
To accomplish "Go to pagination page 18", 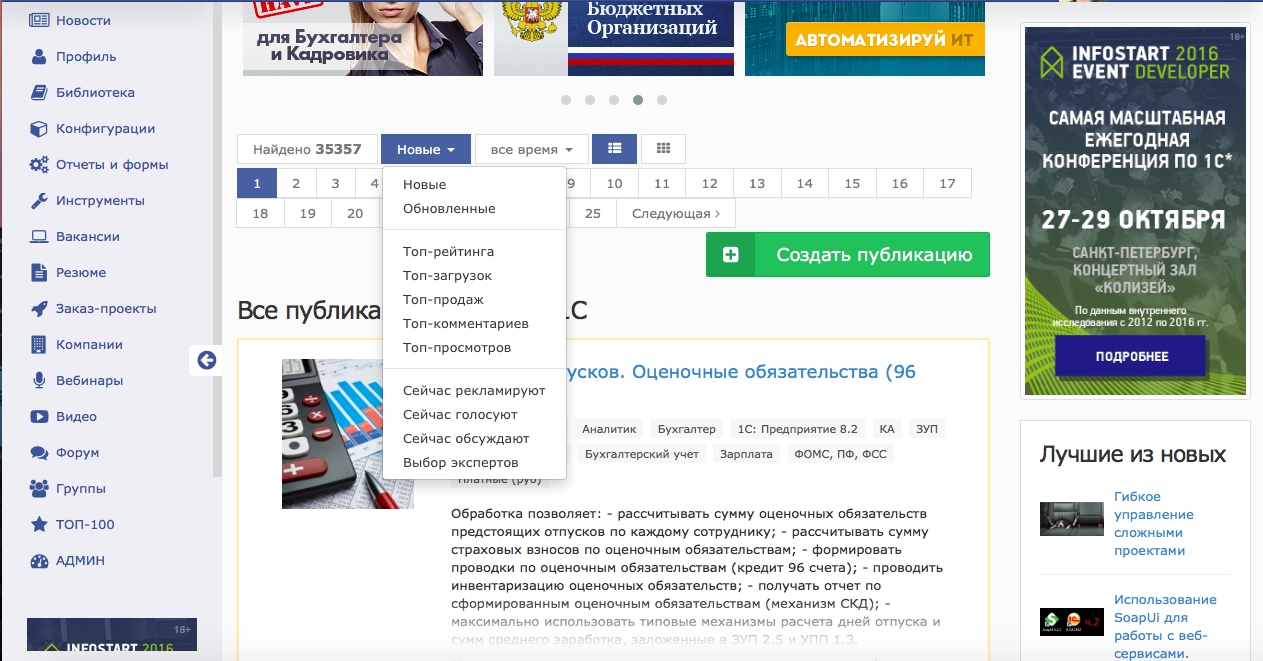I will coord(260,213).
